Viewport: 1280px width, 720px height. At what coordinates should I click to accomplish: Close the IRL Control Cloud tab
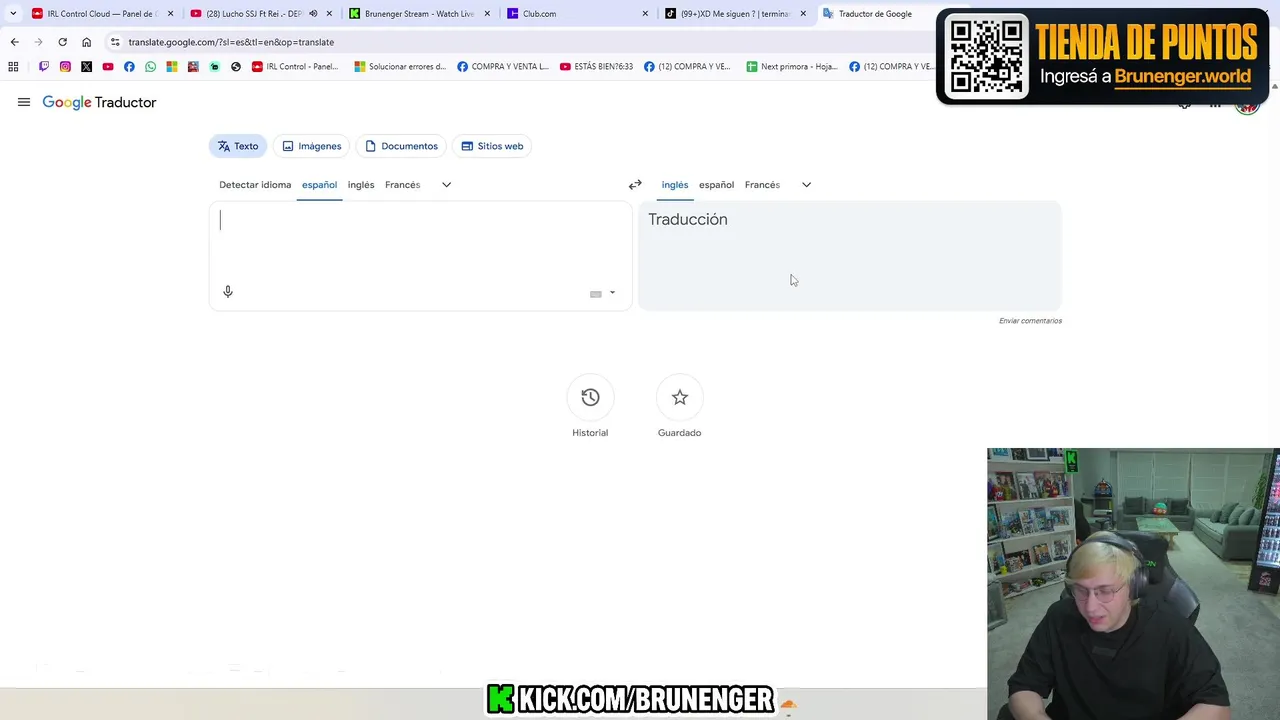pos(170,14)
